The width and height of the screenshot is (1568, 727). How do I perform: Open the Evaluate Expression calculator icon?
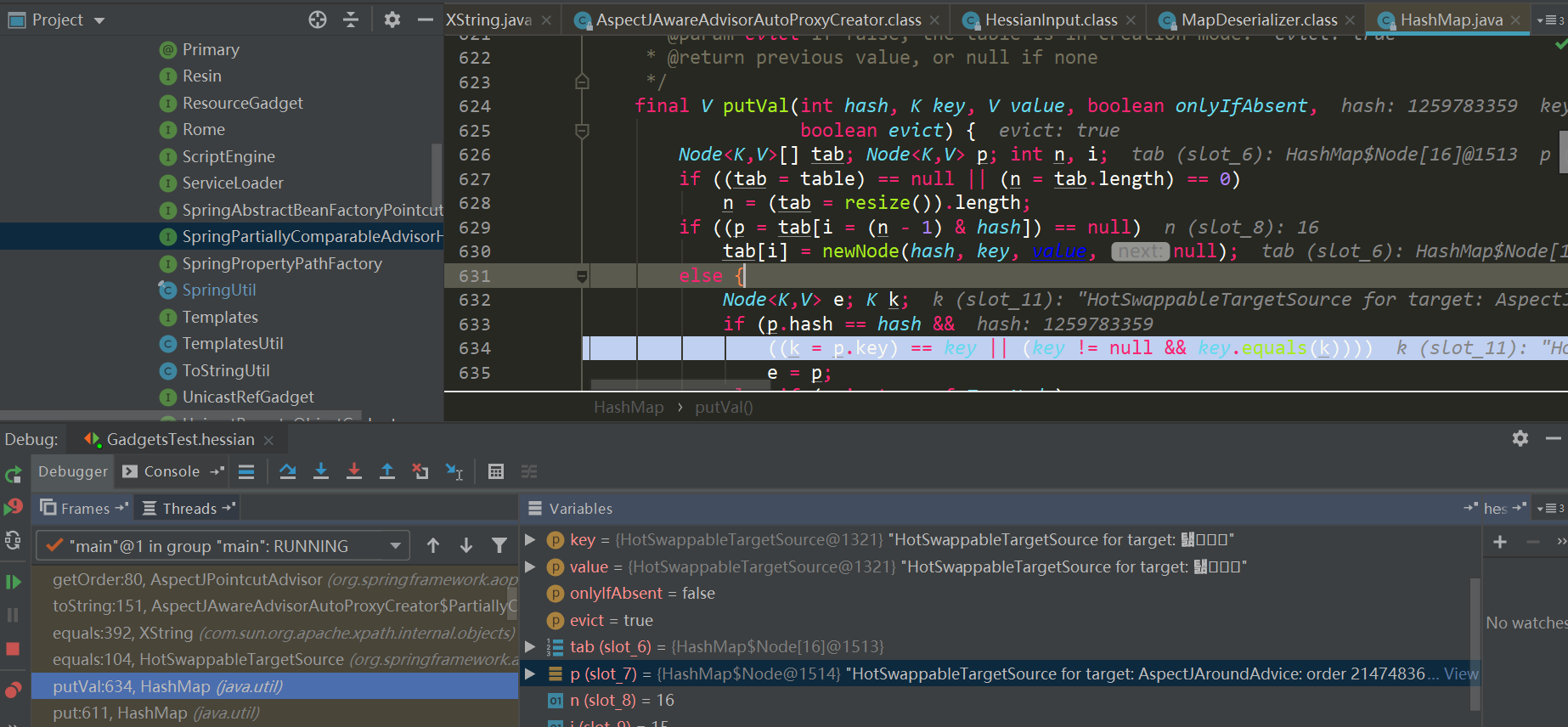pyautogui.click(x=496, y=472)
